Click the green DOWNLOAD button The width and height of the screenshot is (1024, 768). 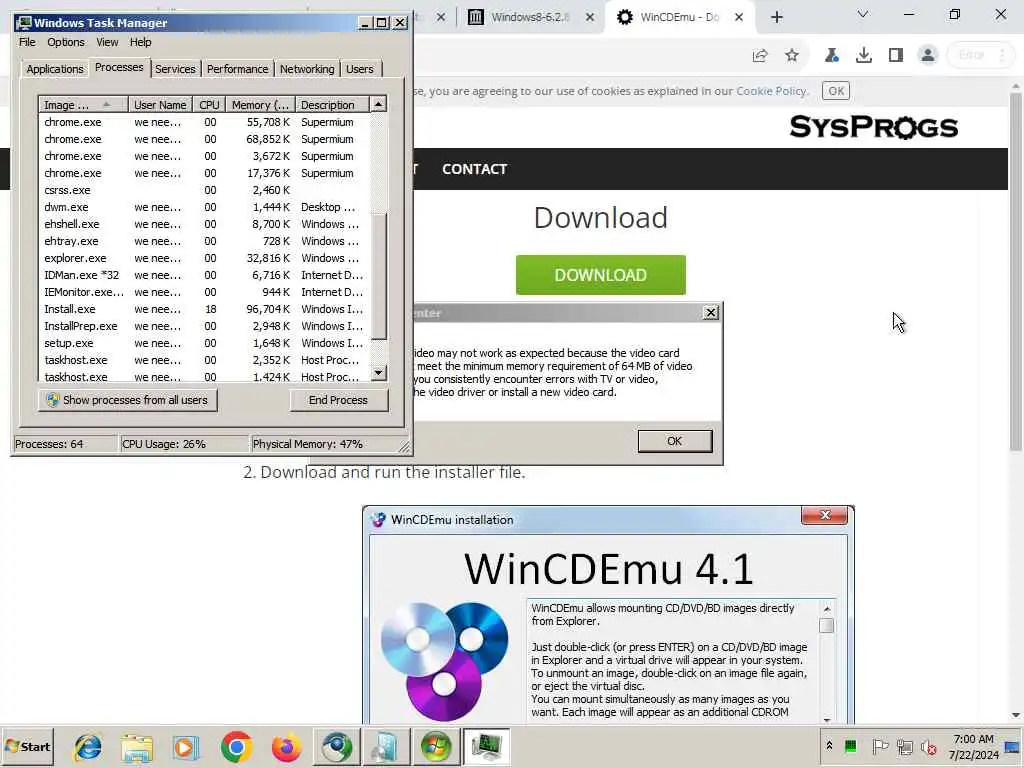(x=601, y=275)
